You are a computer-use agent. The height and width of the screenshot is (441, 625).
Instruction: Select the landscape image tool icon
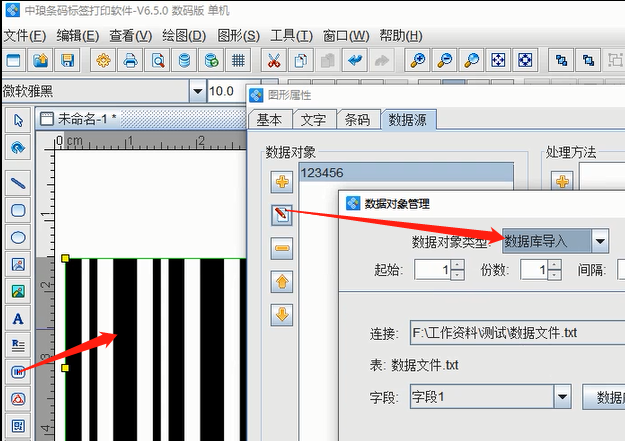18,291
